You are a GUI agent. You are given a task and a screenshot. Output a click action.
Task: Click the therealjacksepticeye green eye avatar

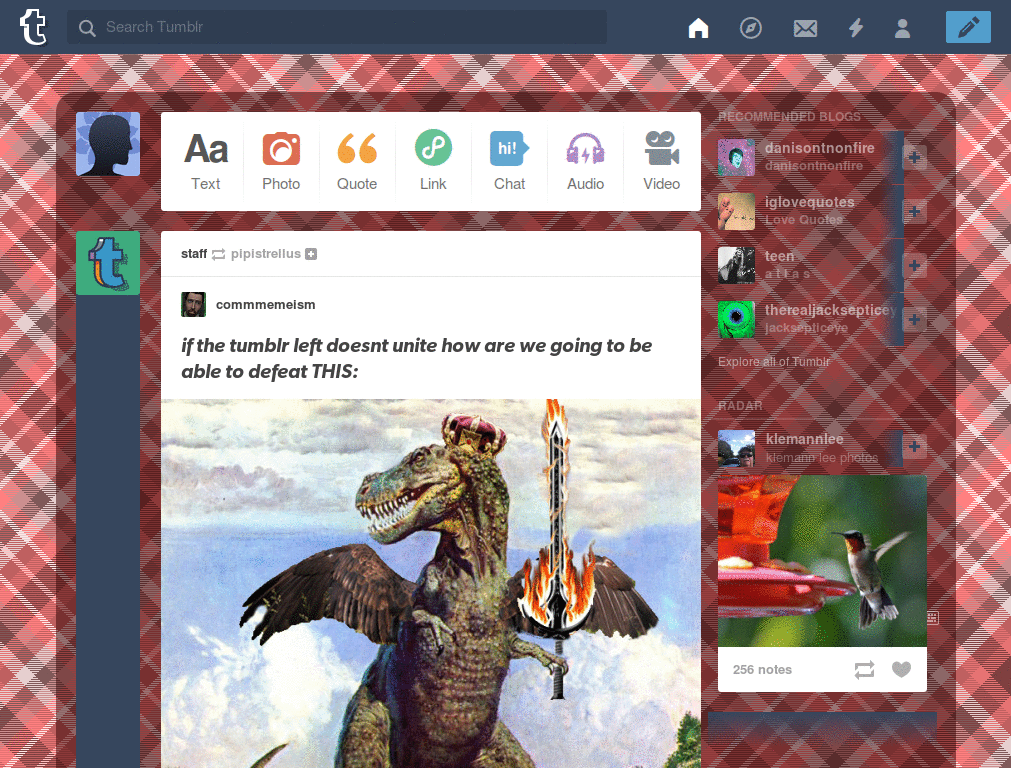pos(736,319)
